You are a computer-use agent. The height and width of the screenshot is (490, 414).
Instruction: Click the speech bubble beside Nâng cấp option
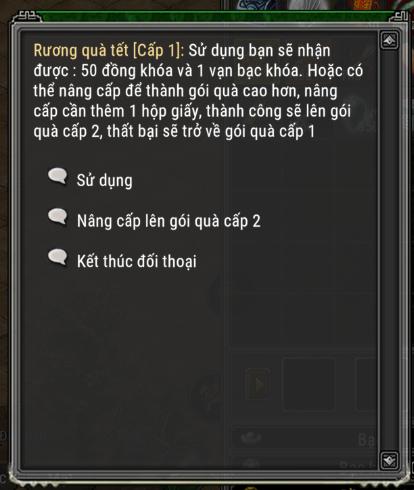point(58,217)
